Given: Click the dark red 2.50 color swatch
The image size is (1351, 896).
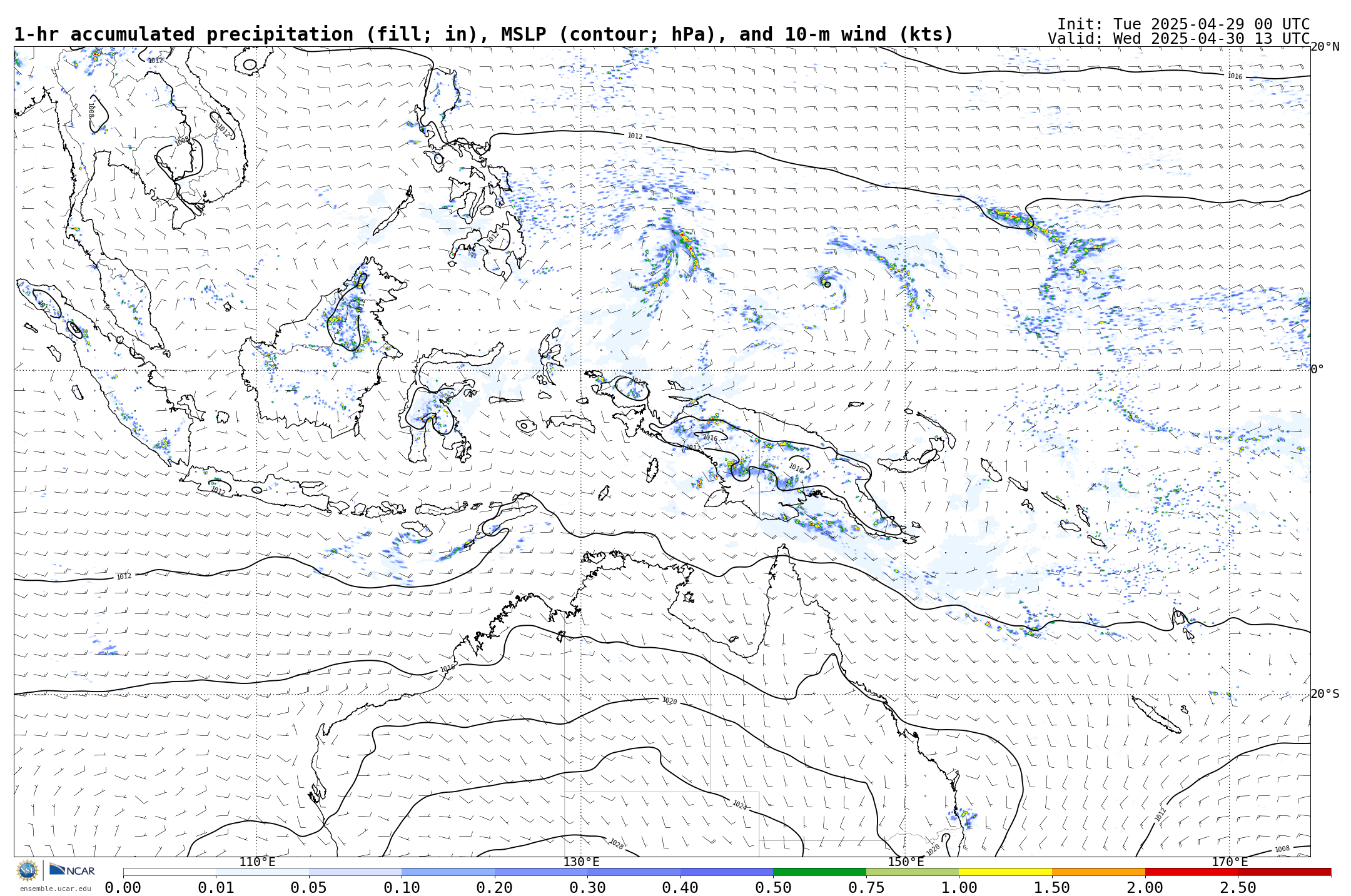Looking at the screenshot, I should [x=1285, y=872].
